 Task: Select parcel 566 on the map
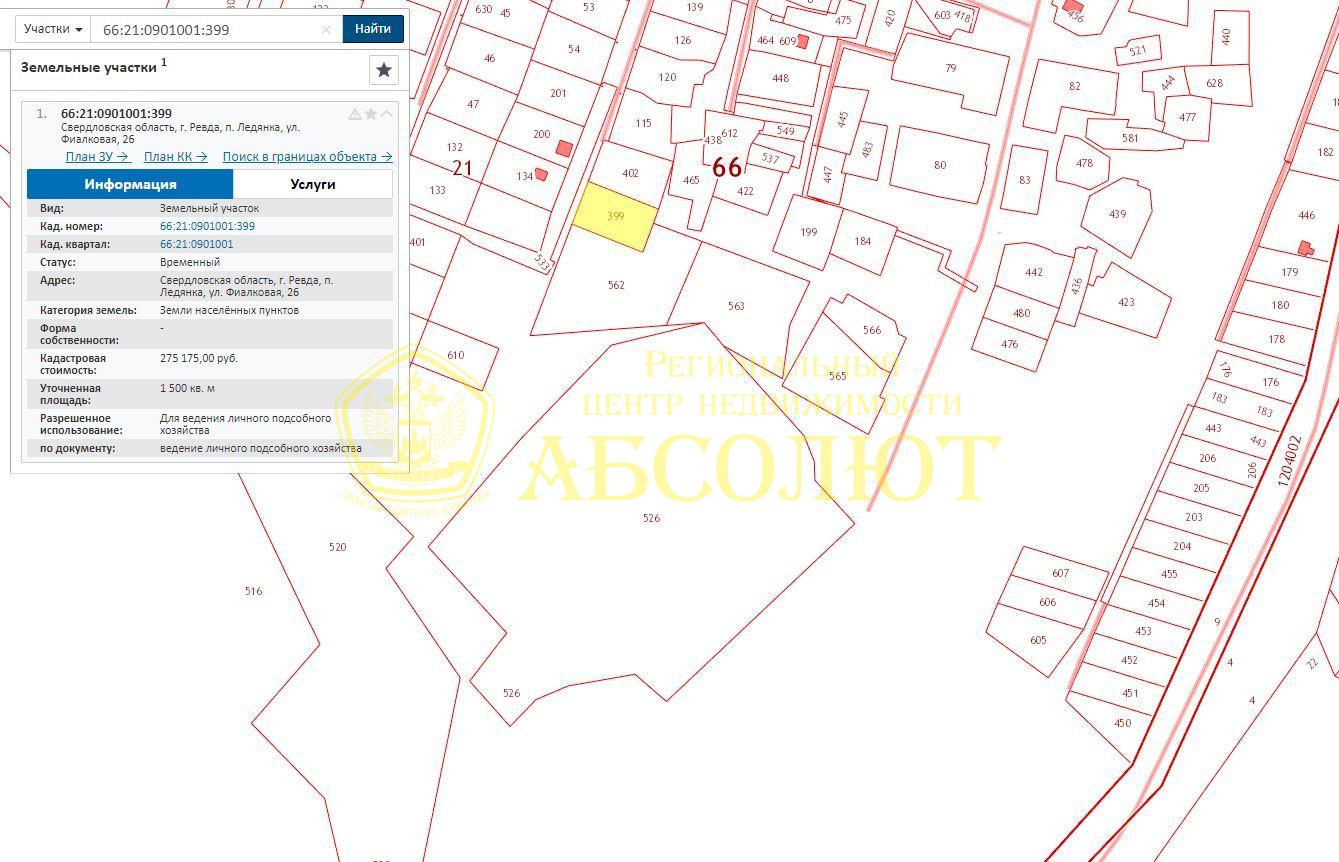(x=872, y=330)
